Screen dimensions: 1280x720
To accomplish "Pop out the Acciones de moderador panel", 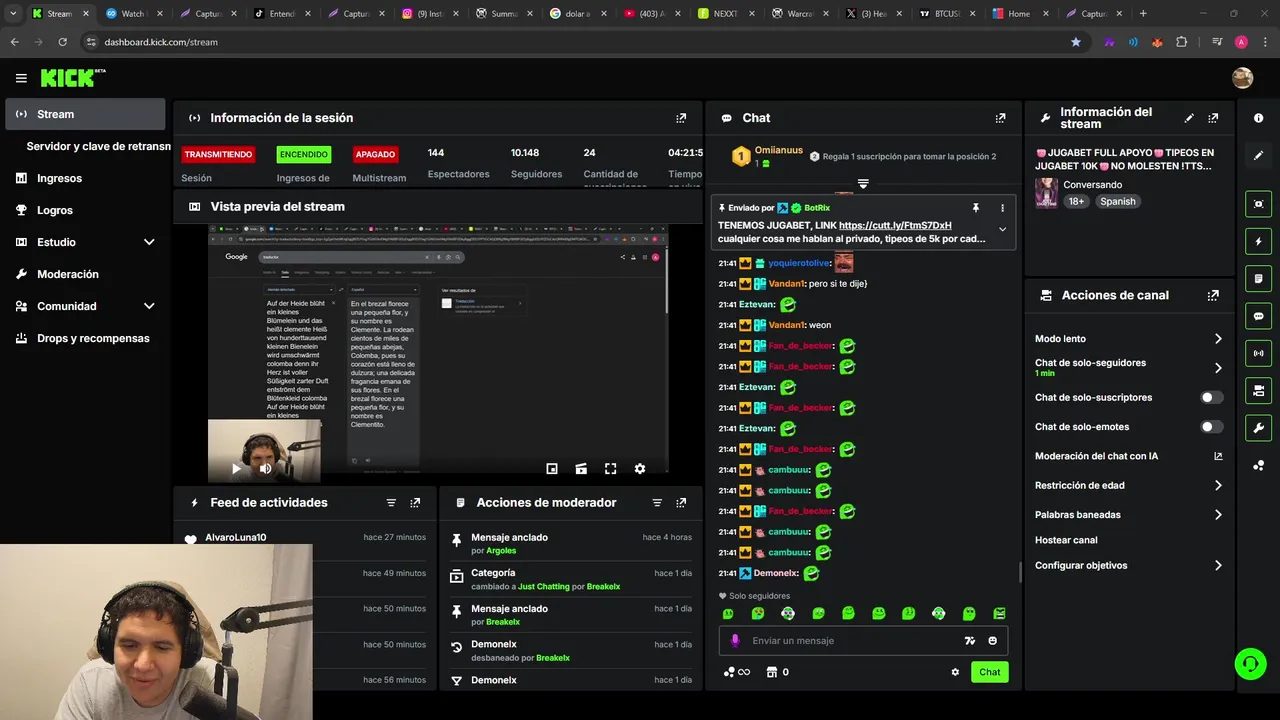I will pyautogui.click(x=681, y=503).
